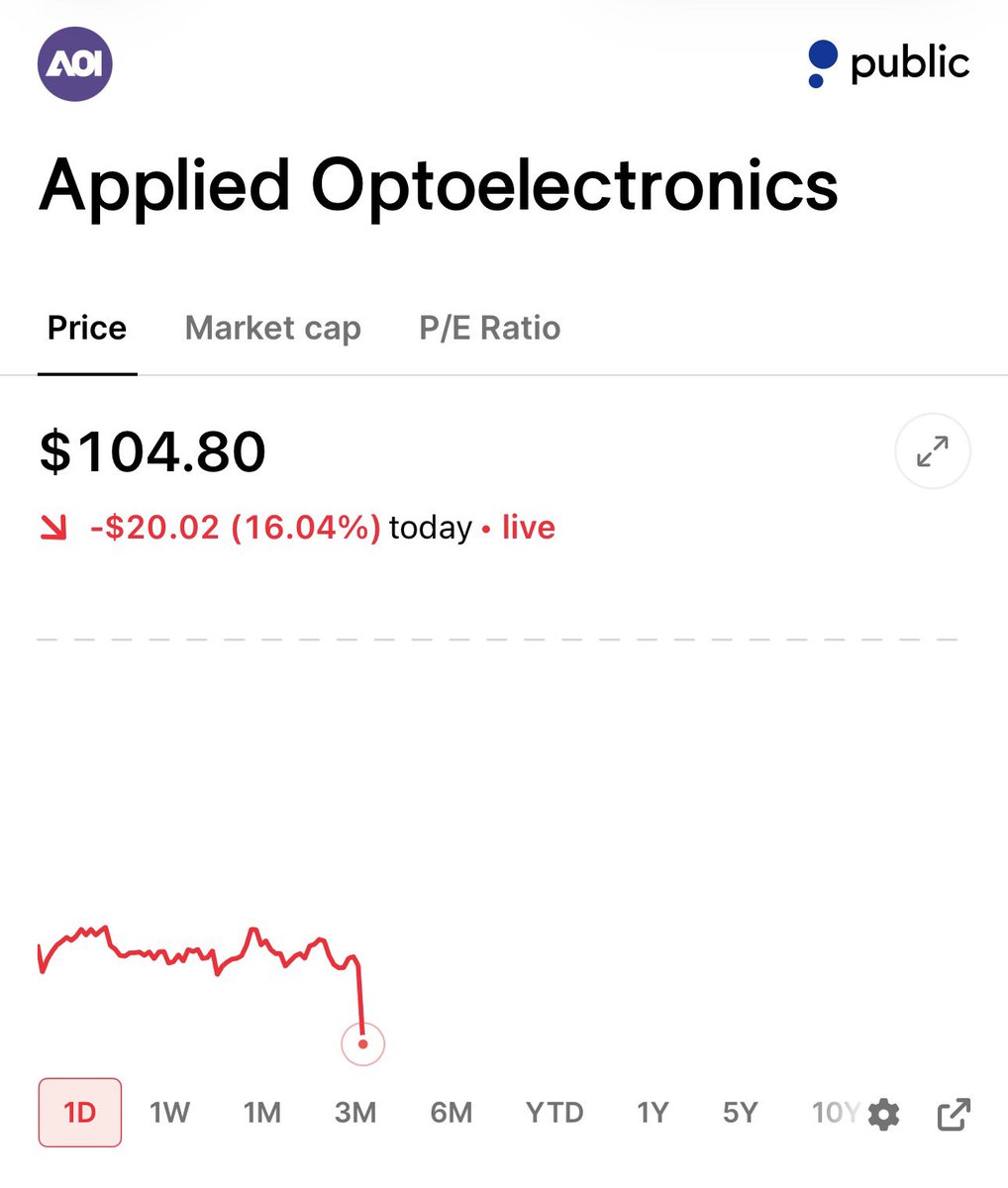Screen dimensions: 1008x1188
Task: Choose the 6M chart range
Action: tap(452, 1113)
